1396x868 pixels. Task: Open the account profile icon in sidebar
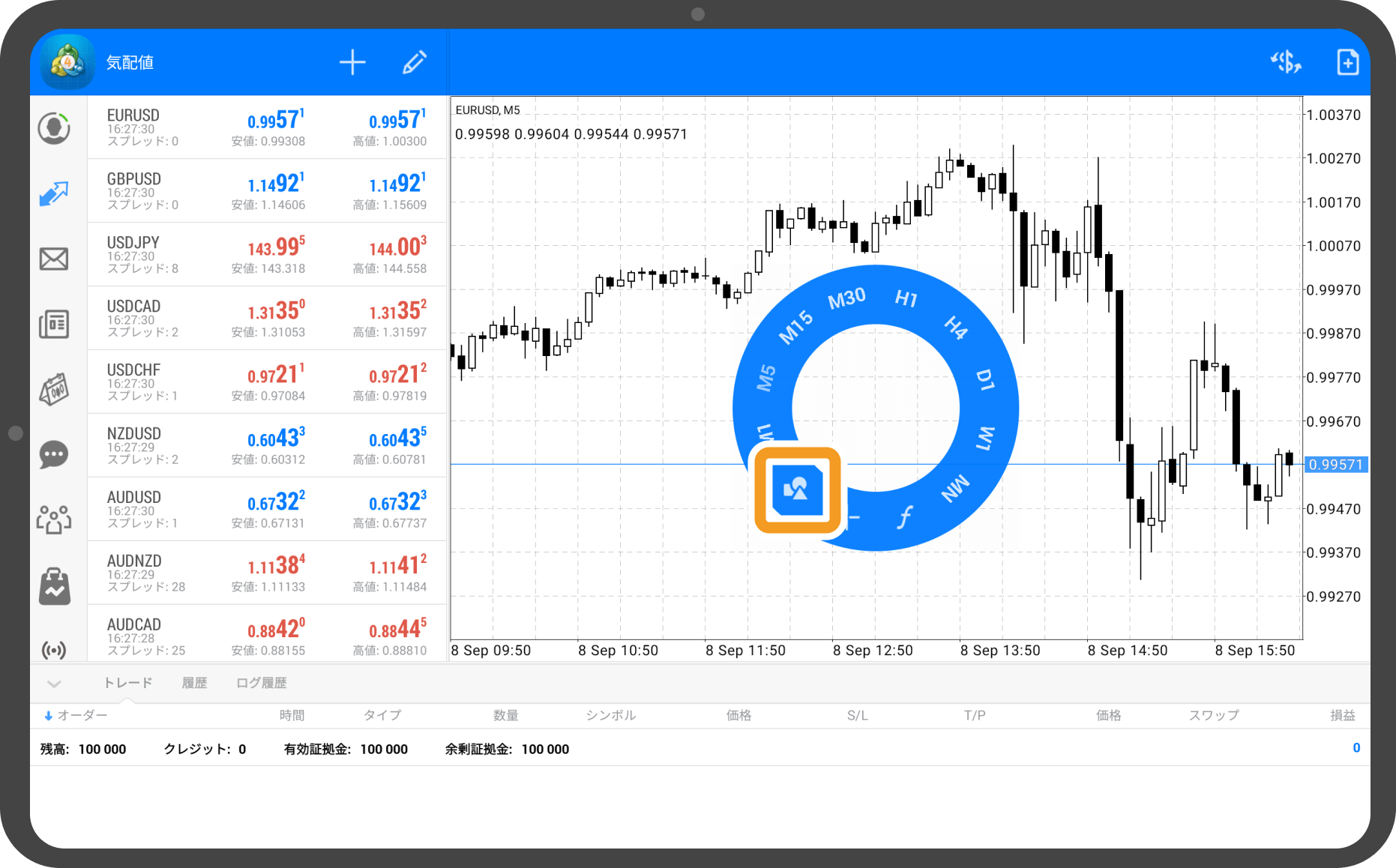tap(54, 128)
